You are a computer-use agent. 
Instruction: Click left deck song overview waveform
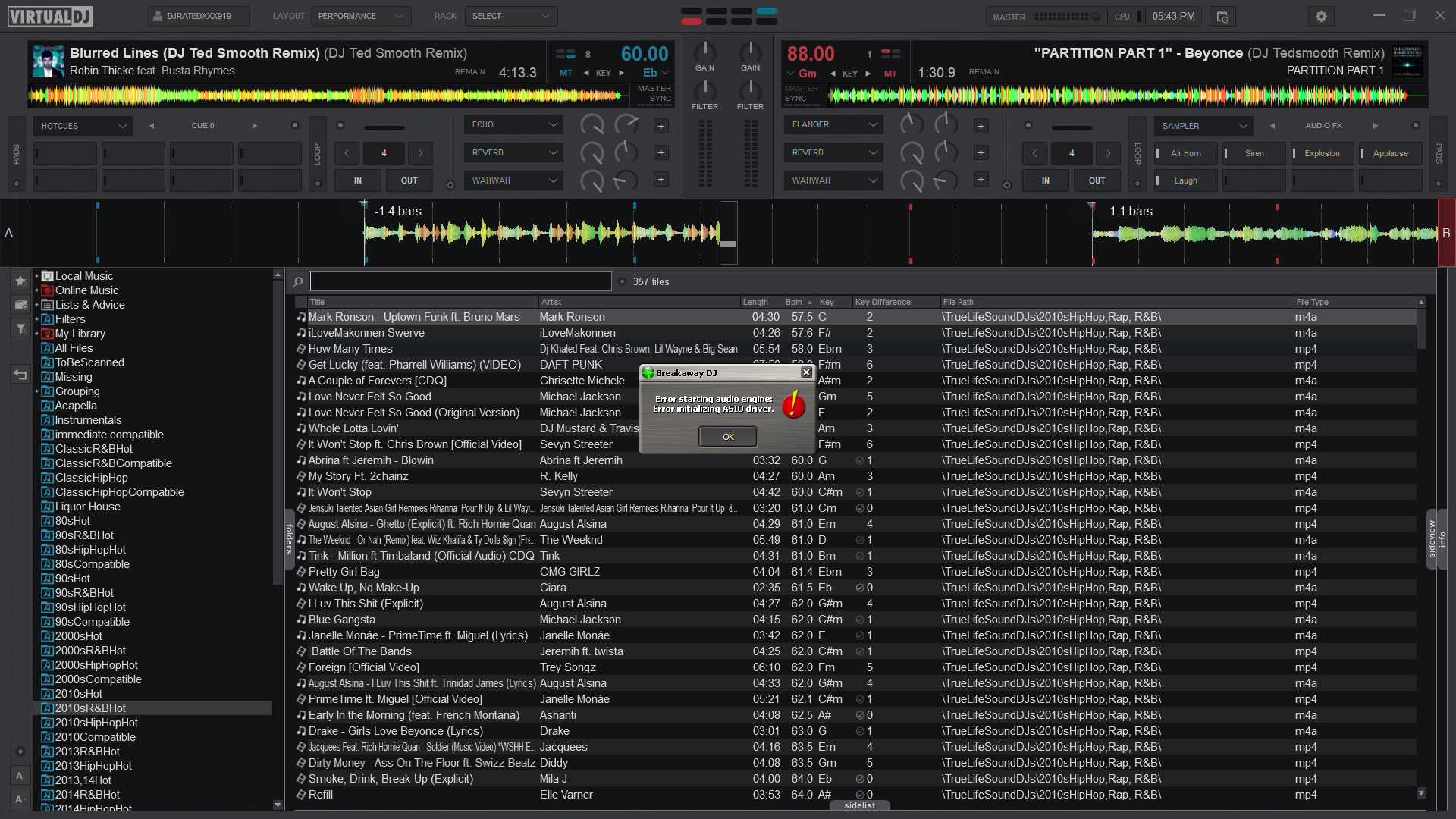coord(328,96)
